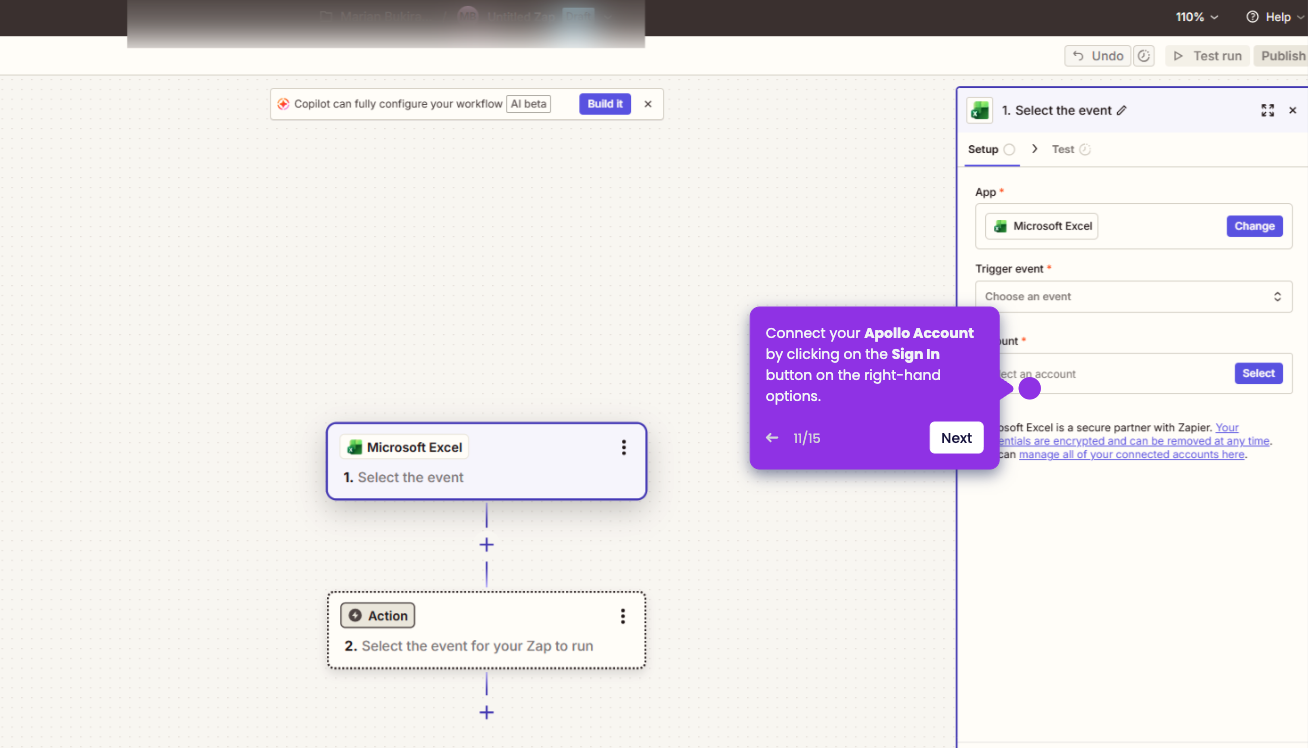Image resolution: width=1308 pixels, height=748 pixels.
Task: Click the Copilot icon in banner
Action: click(x=284, y=104)
